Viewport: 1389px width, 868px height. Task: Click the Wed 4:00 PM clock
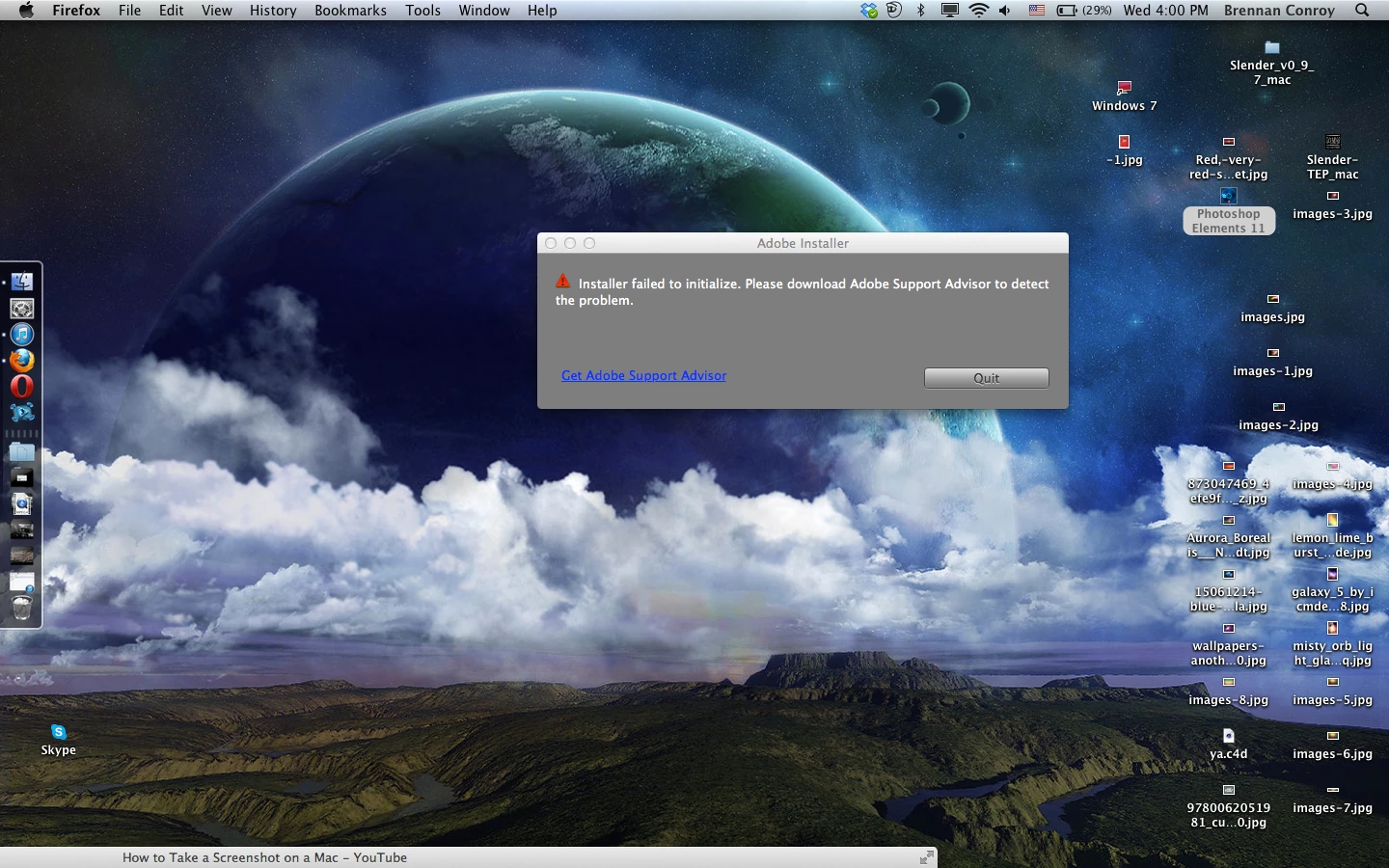(1165, 11)
